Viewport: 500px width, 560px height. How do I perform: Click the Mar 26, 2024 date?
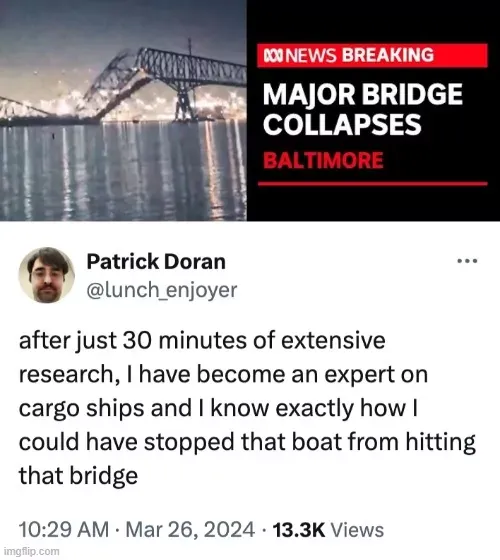190,529
